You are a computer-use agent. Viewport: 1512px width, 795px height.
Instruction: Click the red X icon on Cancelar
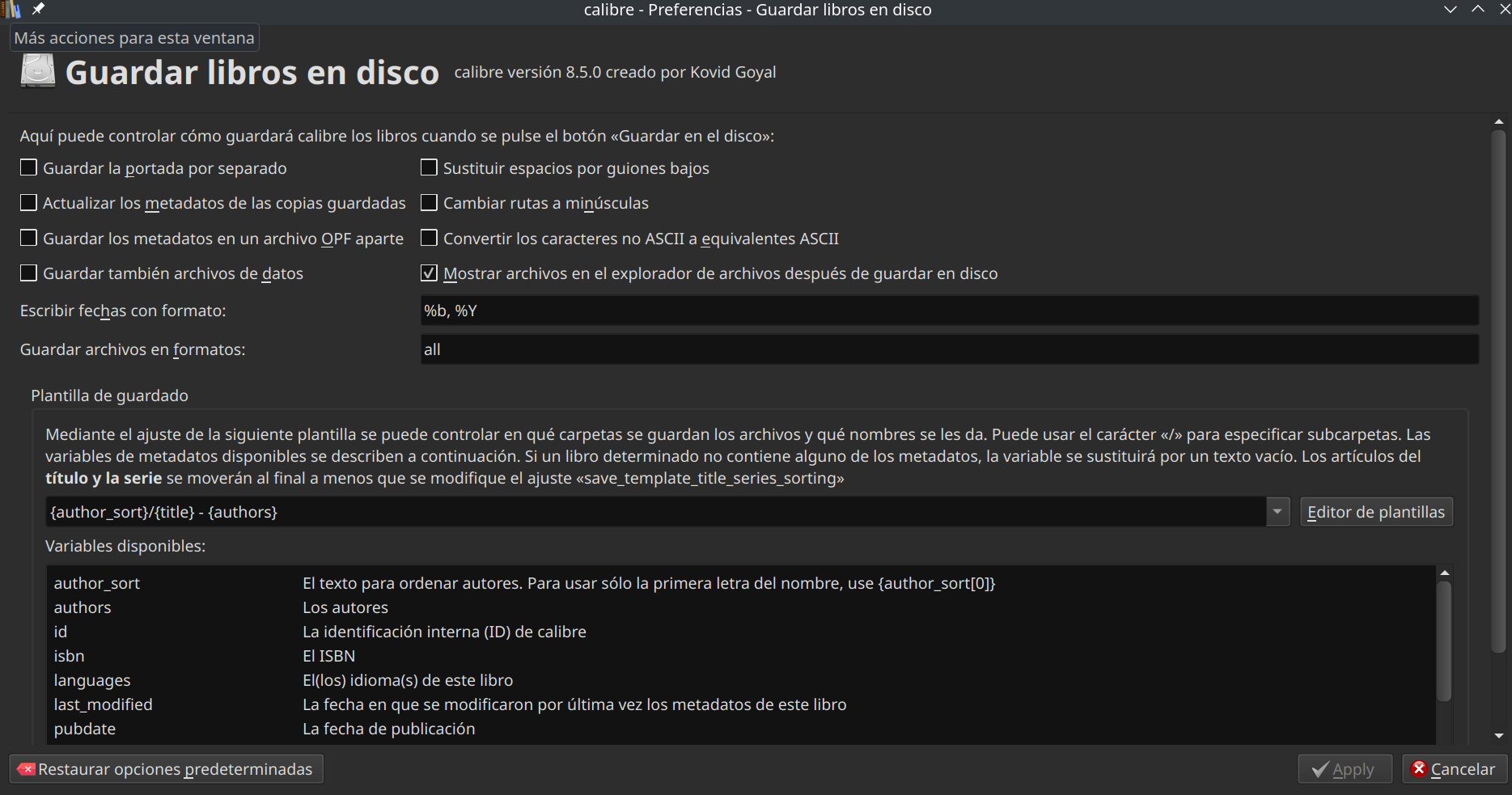pyautogui.click(x=1419, y=769)
